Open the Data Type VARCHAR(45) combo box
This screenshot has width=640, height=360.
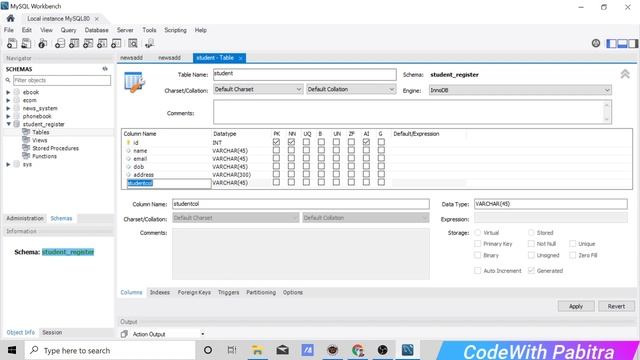pyautogui.click(x=551, y=204)
